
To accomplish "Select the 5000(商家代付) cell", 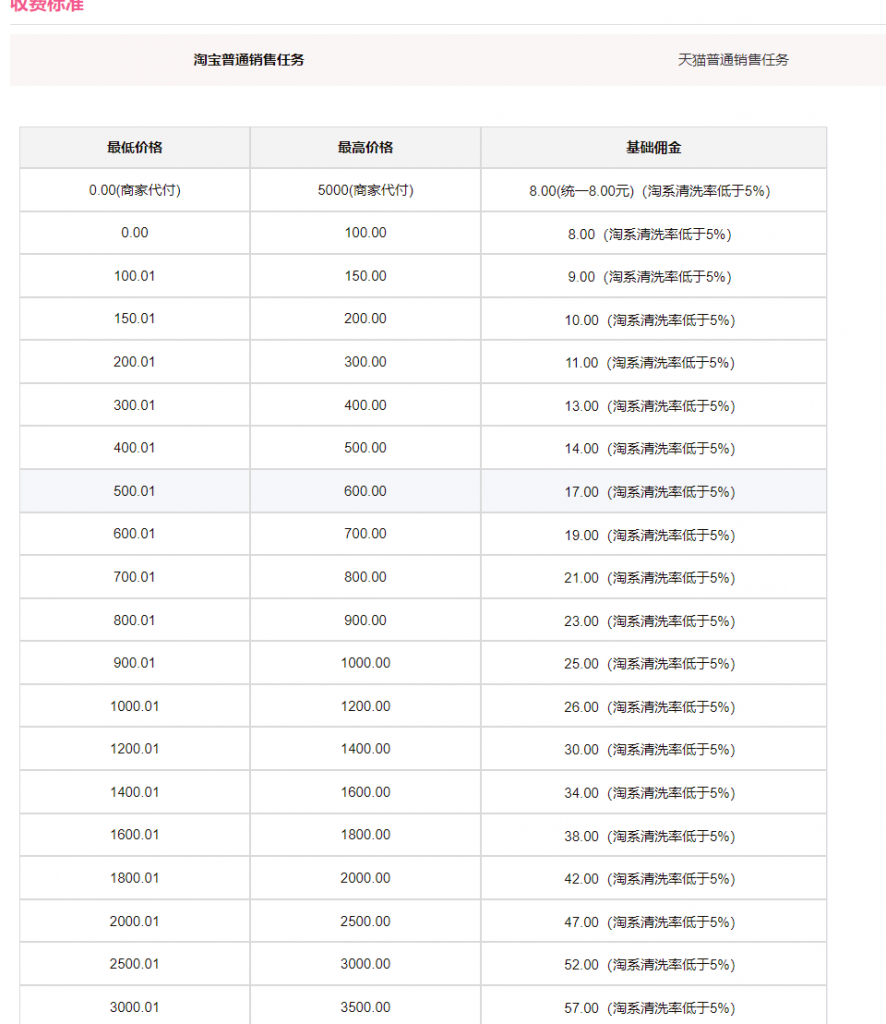I will coord(365,191).
